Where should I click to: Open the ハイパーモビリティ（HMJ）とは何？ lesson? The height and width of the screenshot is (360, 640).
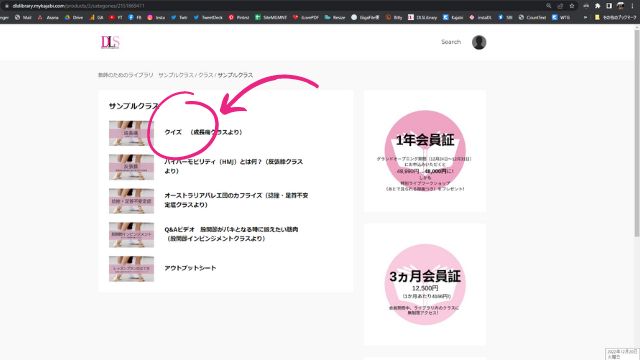coord(233,166)
